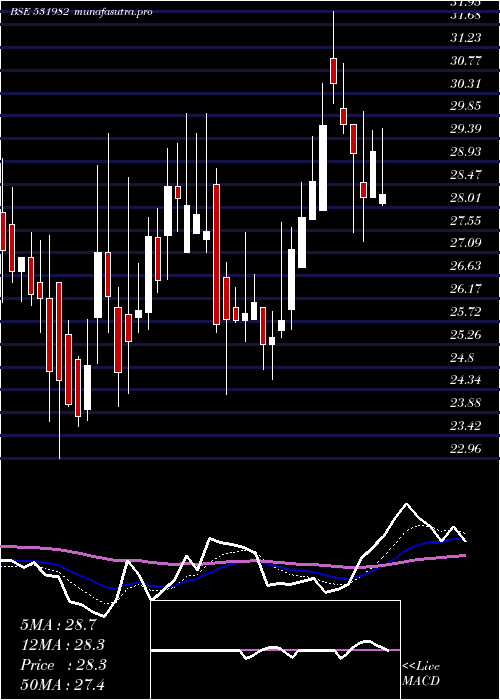Click the <<Live MACD label
This screenshot has width=500, height=700.
point(421,674)
